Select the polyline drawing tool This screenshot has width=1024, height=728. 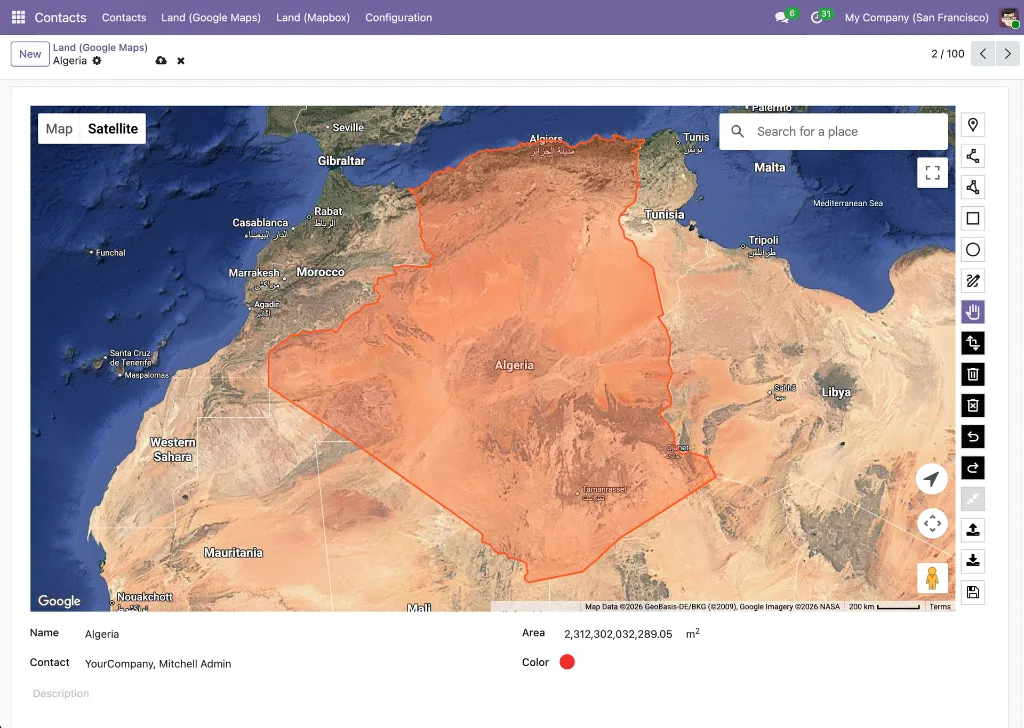tap(972, 156)
